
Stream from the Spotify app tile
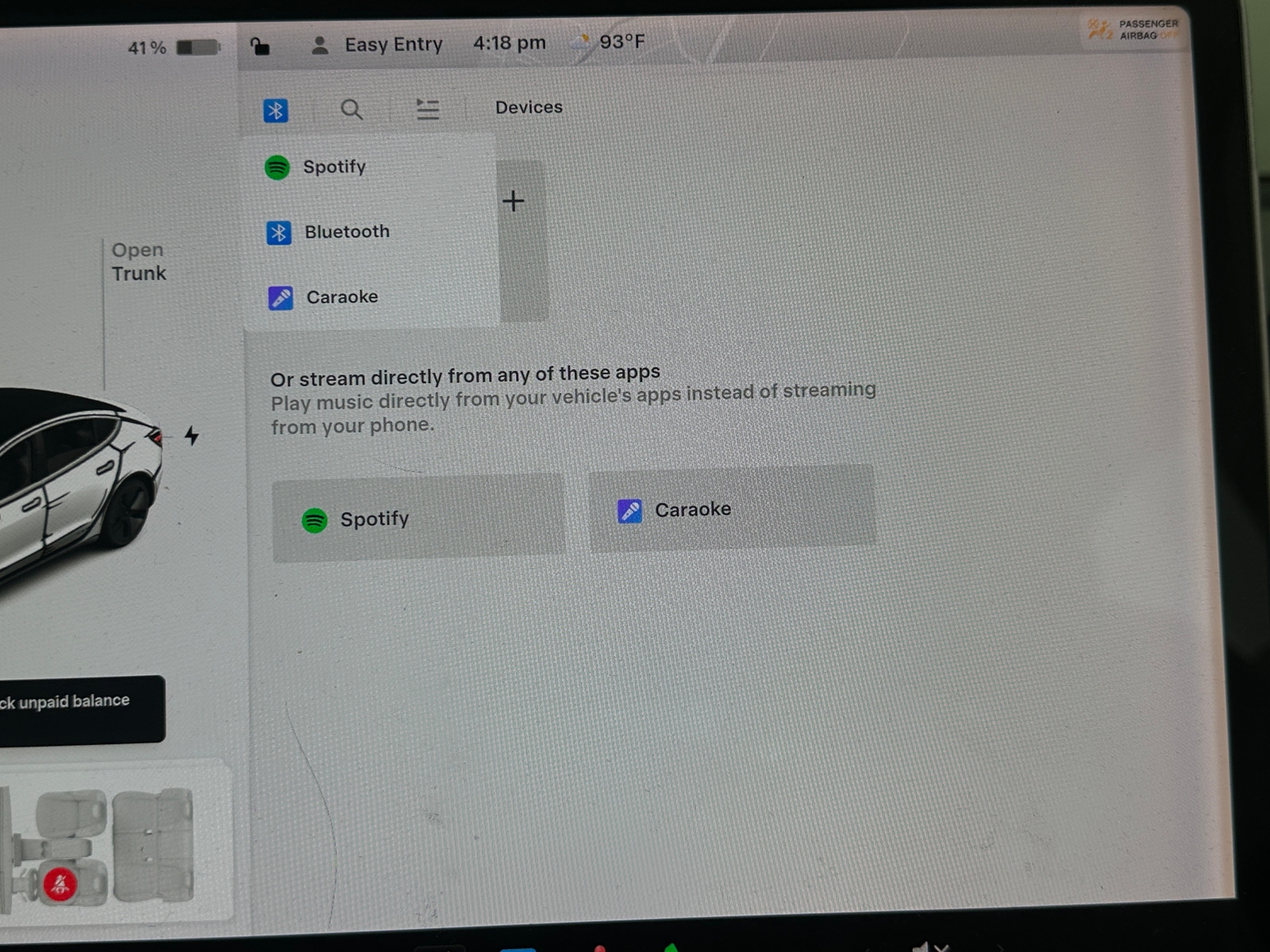[x=418, y=519]
